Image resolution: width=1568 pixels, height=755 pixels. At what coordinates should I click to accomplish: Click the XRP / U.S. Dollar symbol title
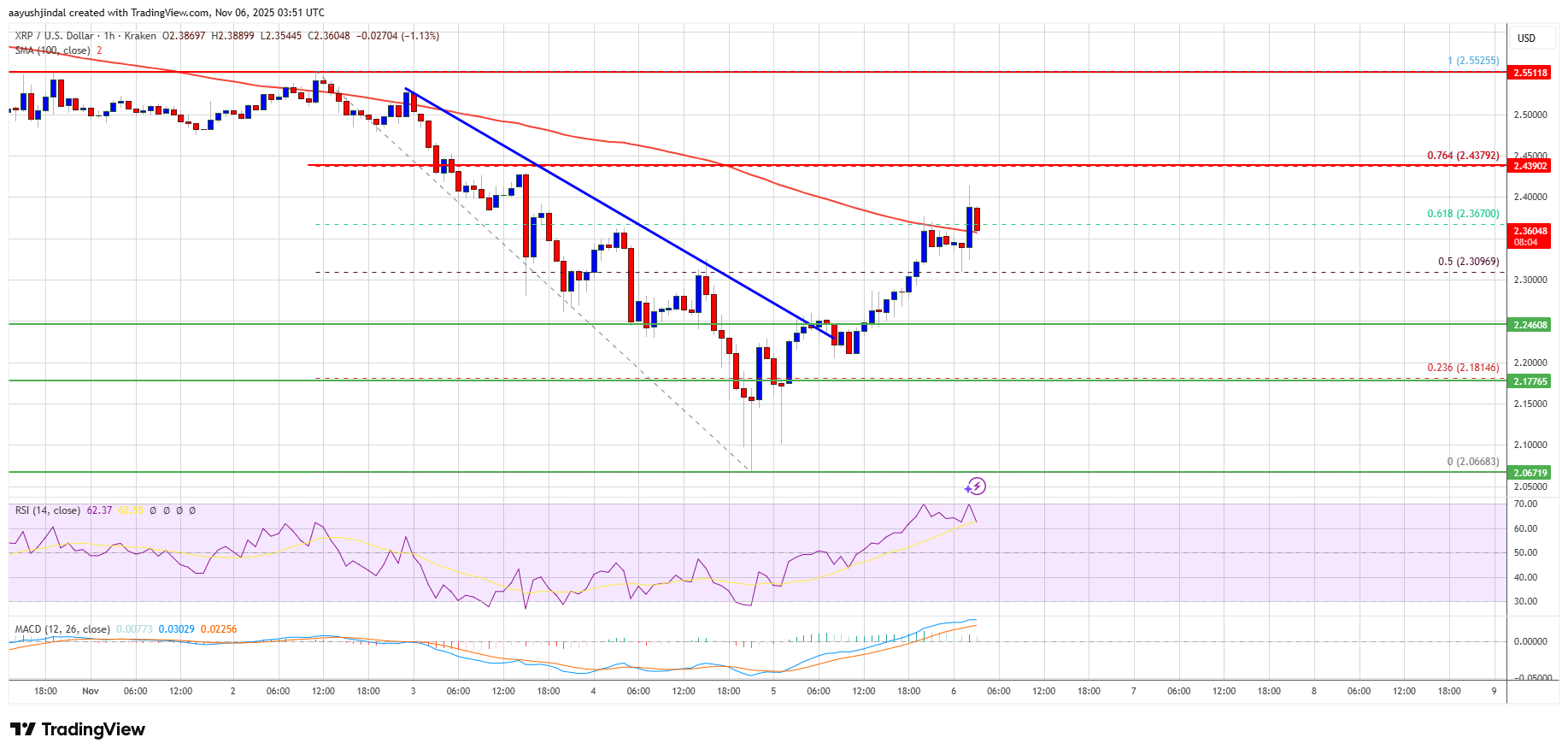click(54, 36)
